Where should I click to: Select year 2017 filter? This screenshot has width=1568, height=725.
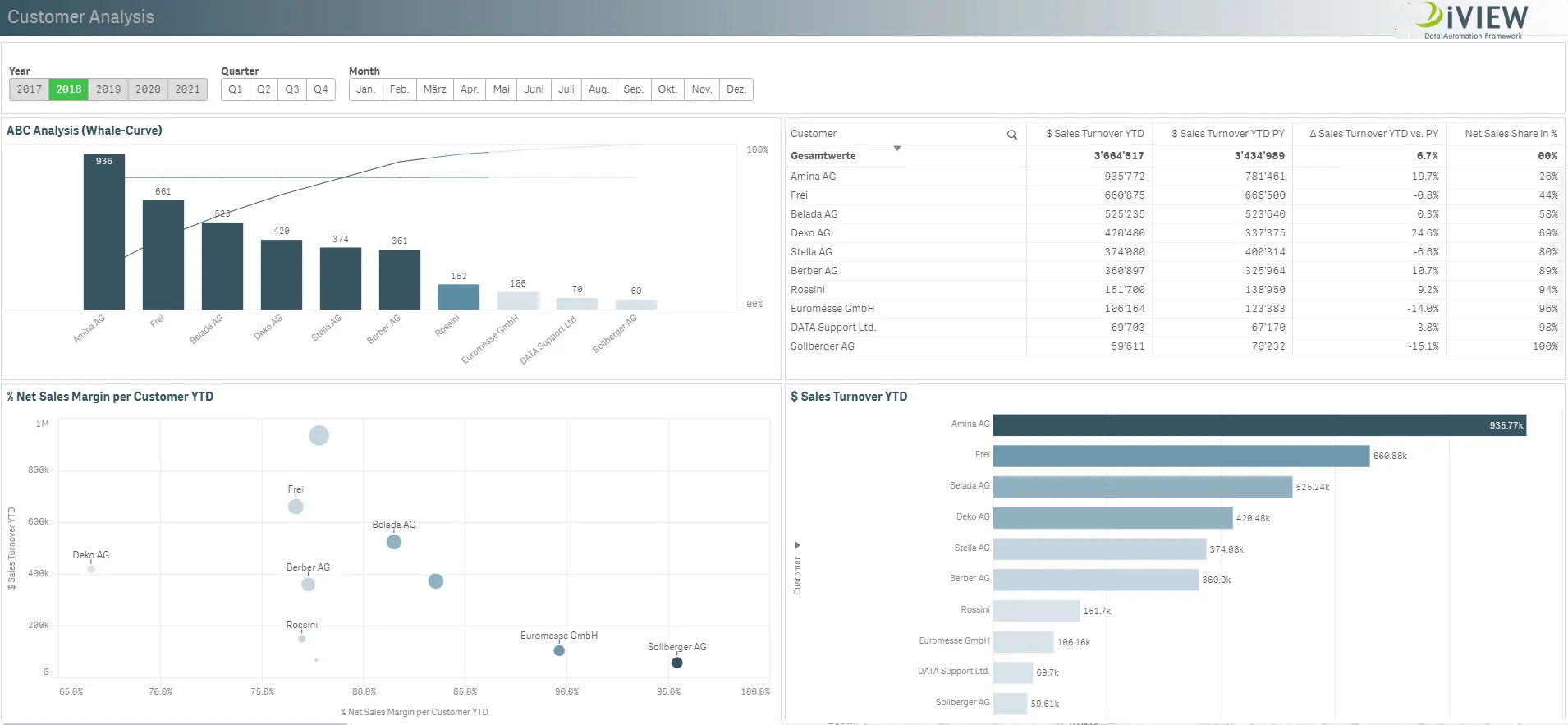pyautogui.click(x=30, y=89)
